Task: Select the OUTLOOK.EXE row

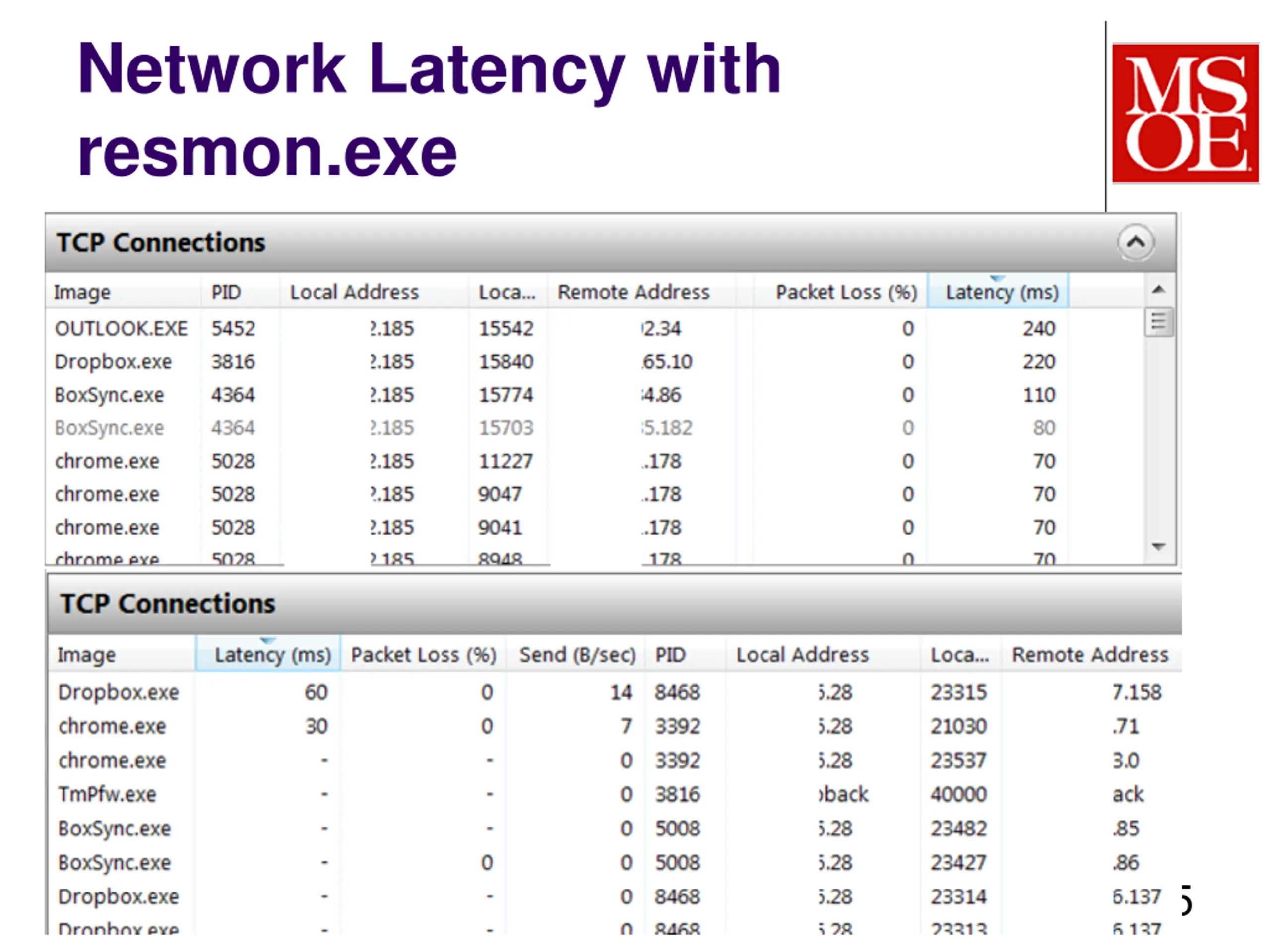Action: tap(594, 328)
